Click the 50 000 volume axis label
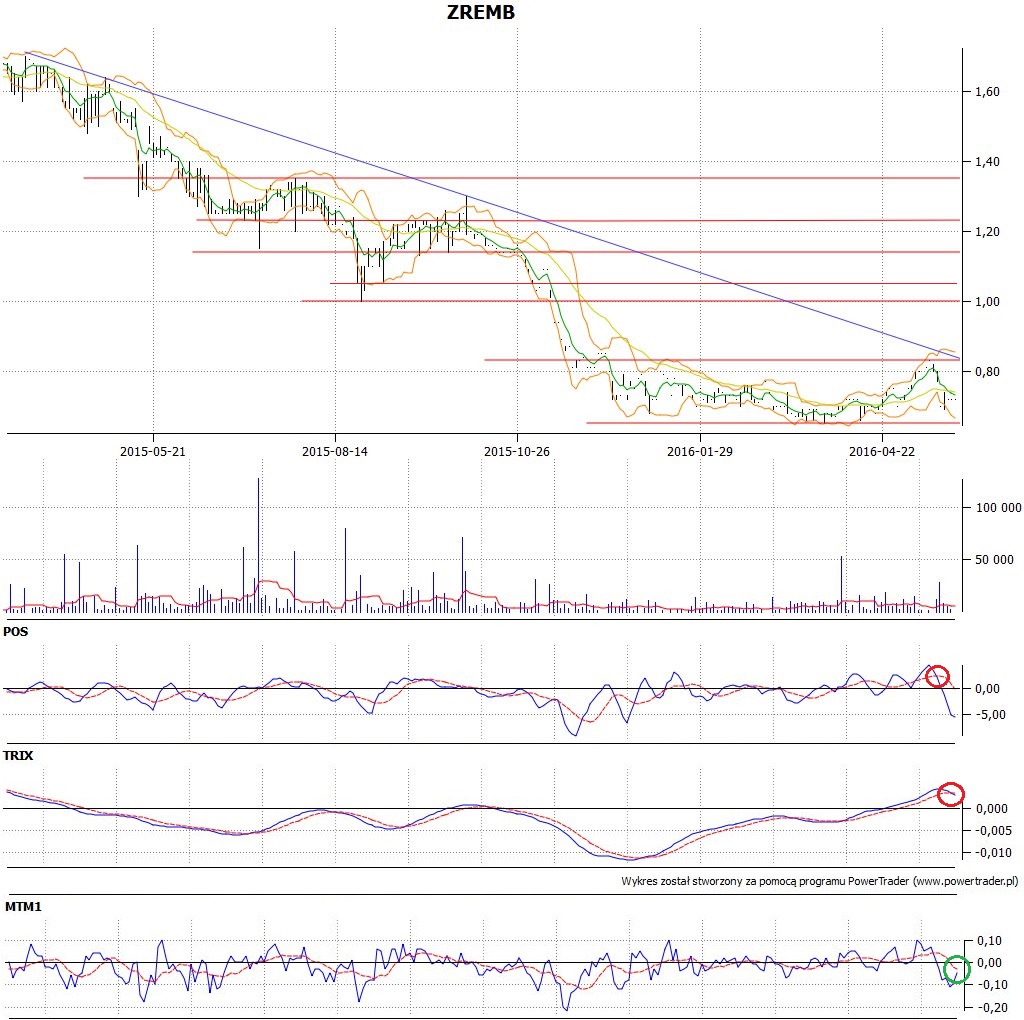Image resolution: width=1024 pixels, height=1020 pixels. point(994,560)
